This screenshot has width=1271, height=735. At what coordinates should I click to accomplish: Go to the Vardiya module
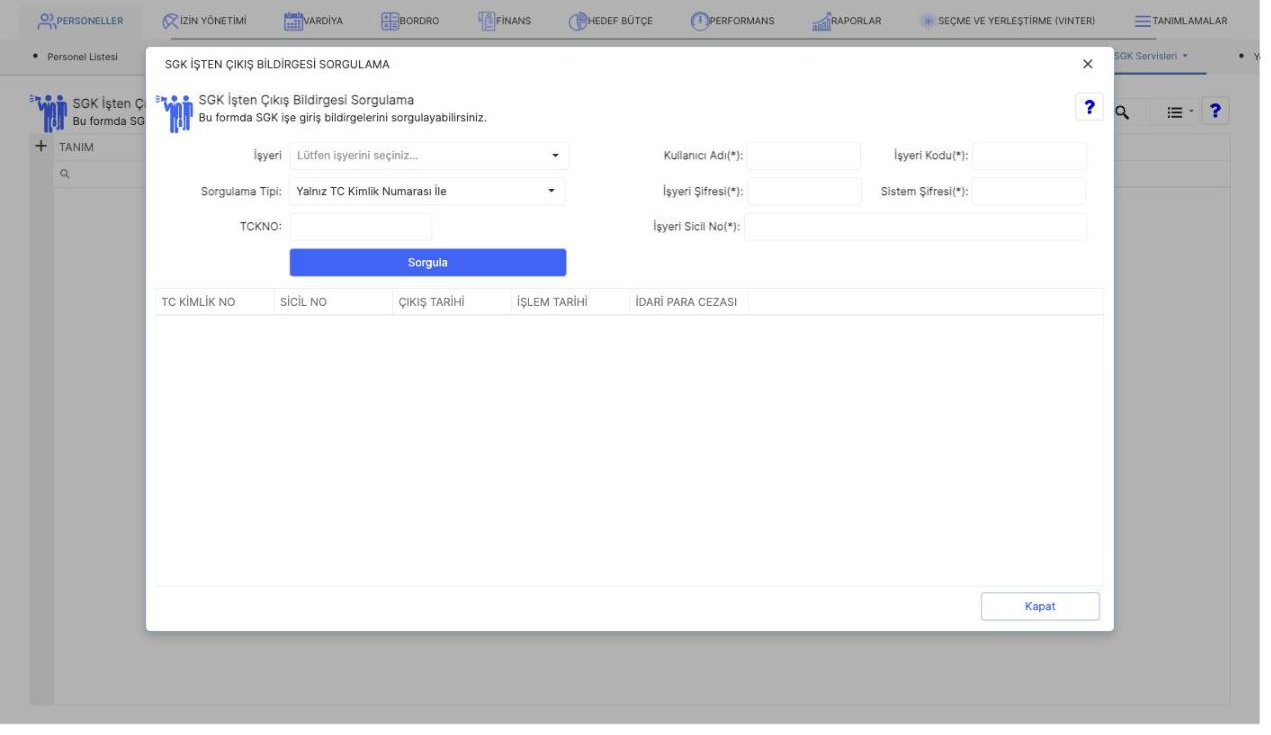click(x=312, y=21)
